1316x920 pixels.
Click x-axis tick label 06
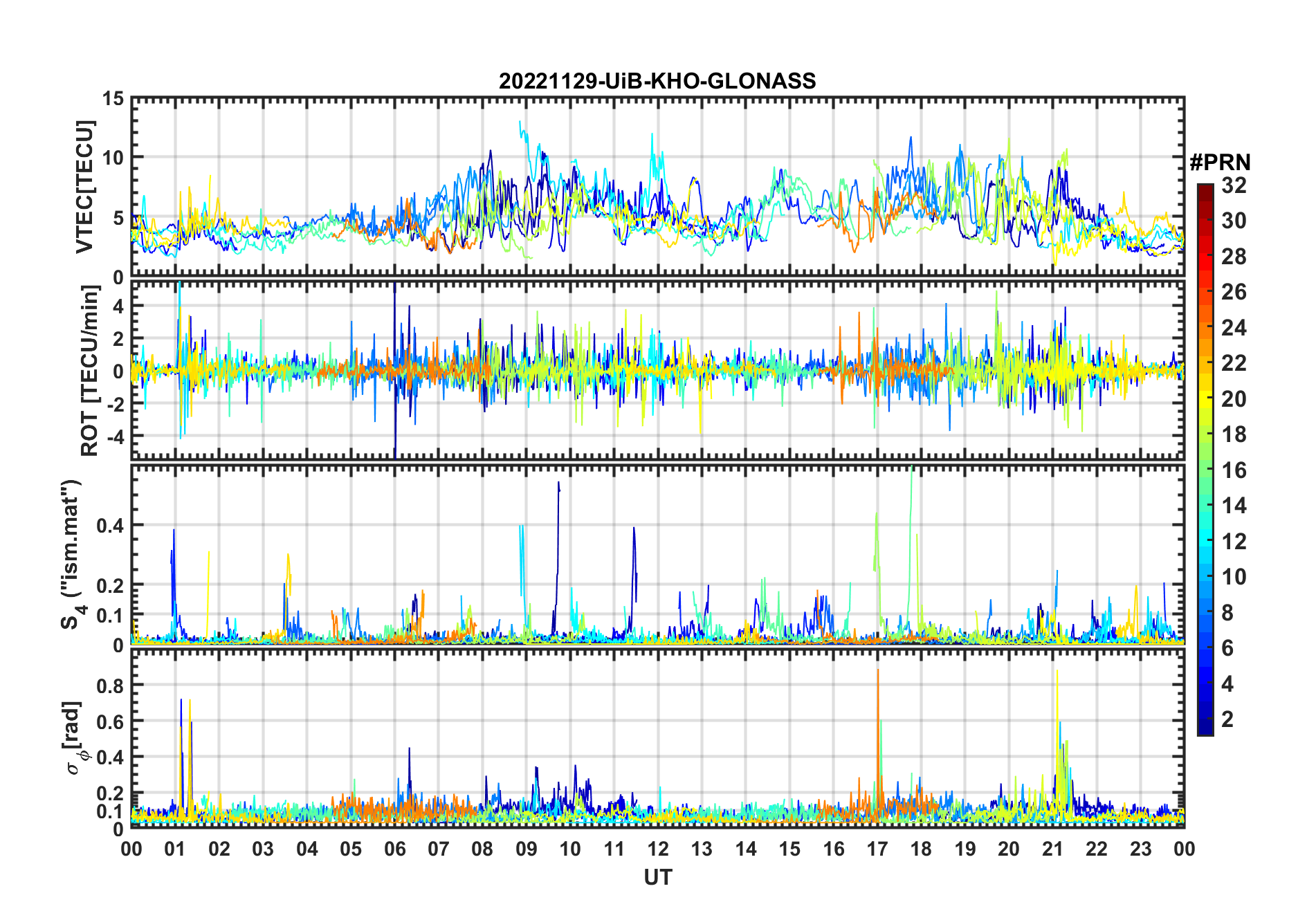click(394, 849)
